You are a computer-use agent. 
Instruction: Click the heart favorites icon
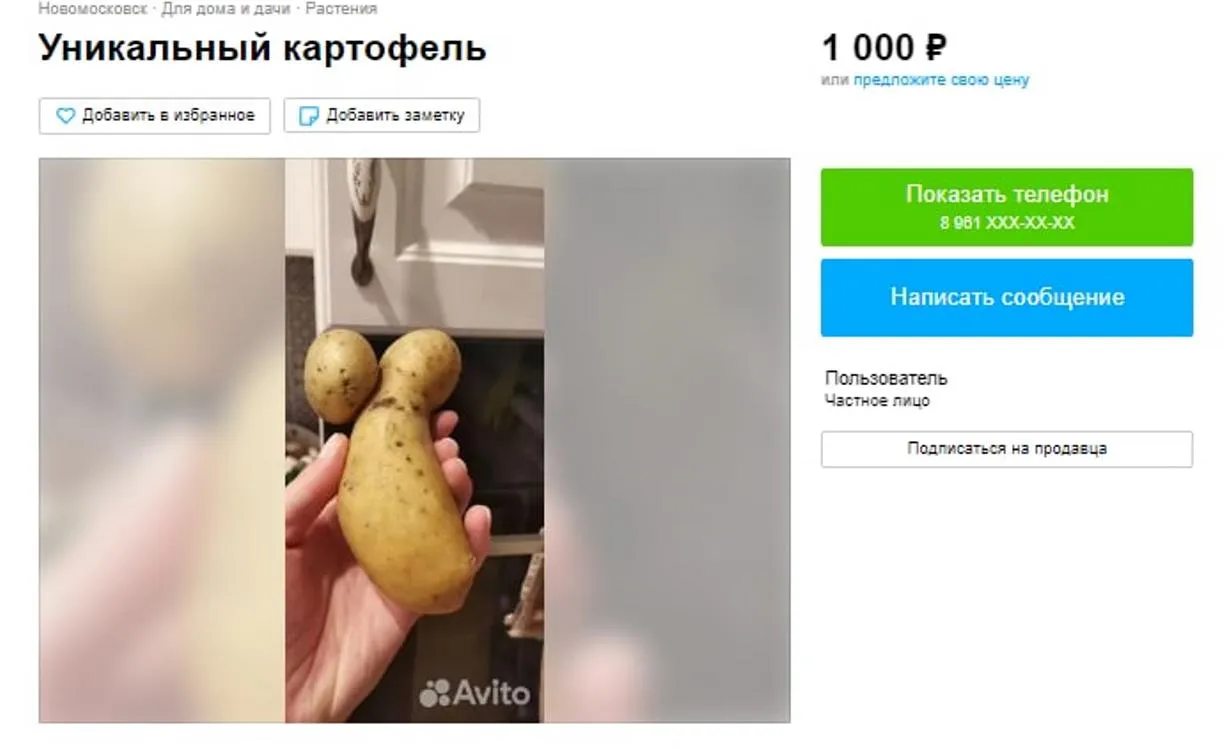65,116
